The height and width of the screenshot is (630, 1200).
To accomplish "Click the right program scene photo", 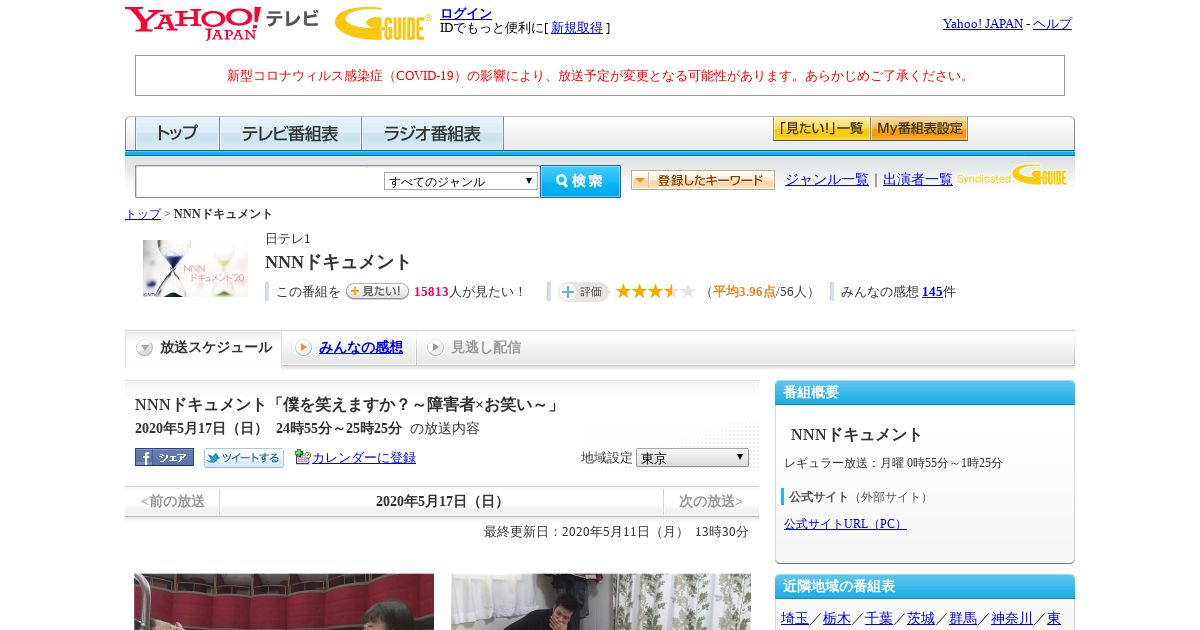I will click(601, 602).
